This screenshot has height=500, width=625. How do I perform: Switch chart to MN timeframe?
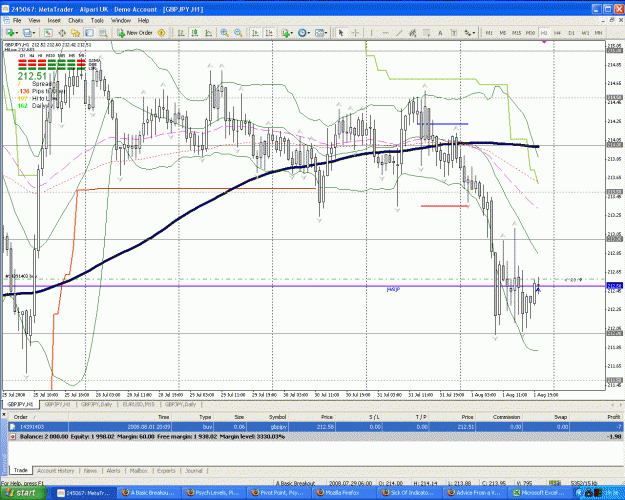point(598,33)
